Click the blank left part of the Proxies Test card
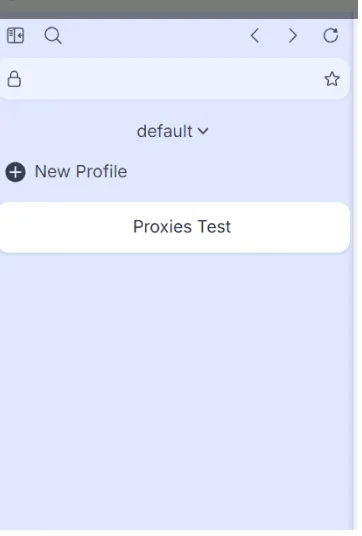 click(x=62, y=227)
